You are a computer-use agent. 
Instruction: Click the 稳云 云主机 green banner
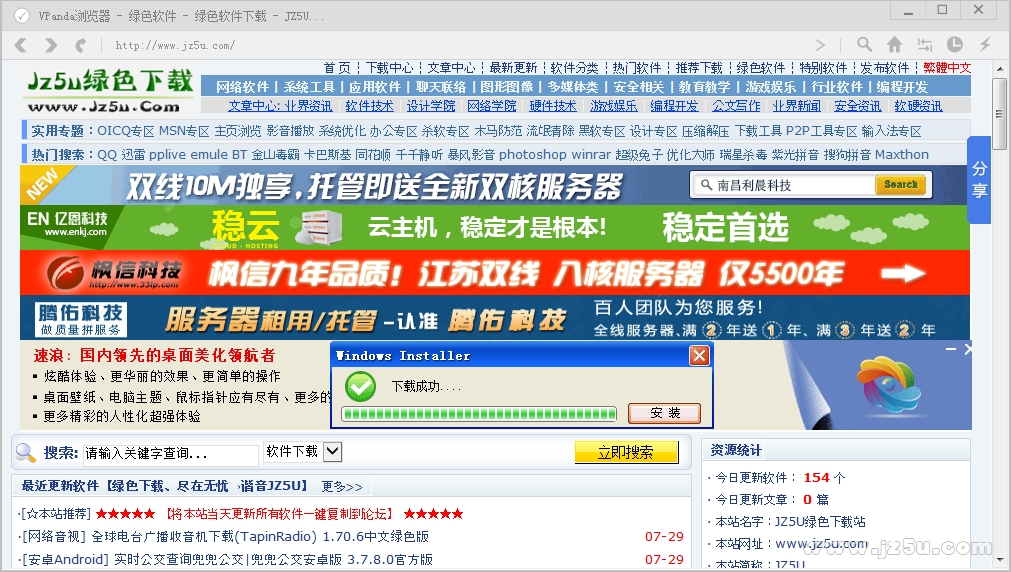pyautogui.click(x=495, y=228)
